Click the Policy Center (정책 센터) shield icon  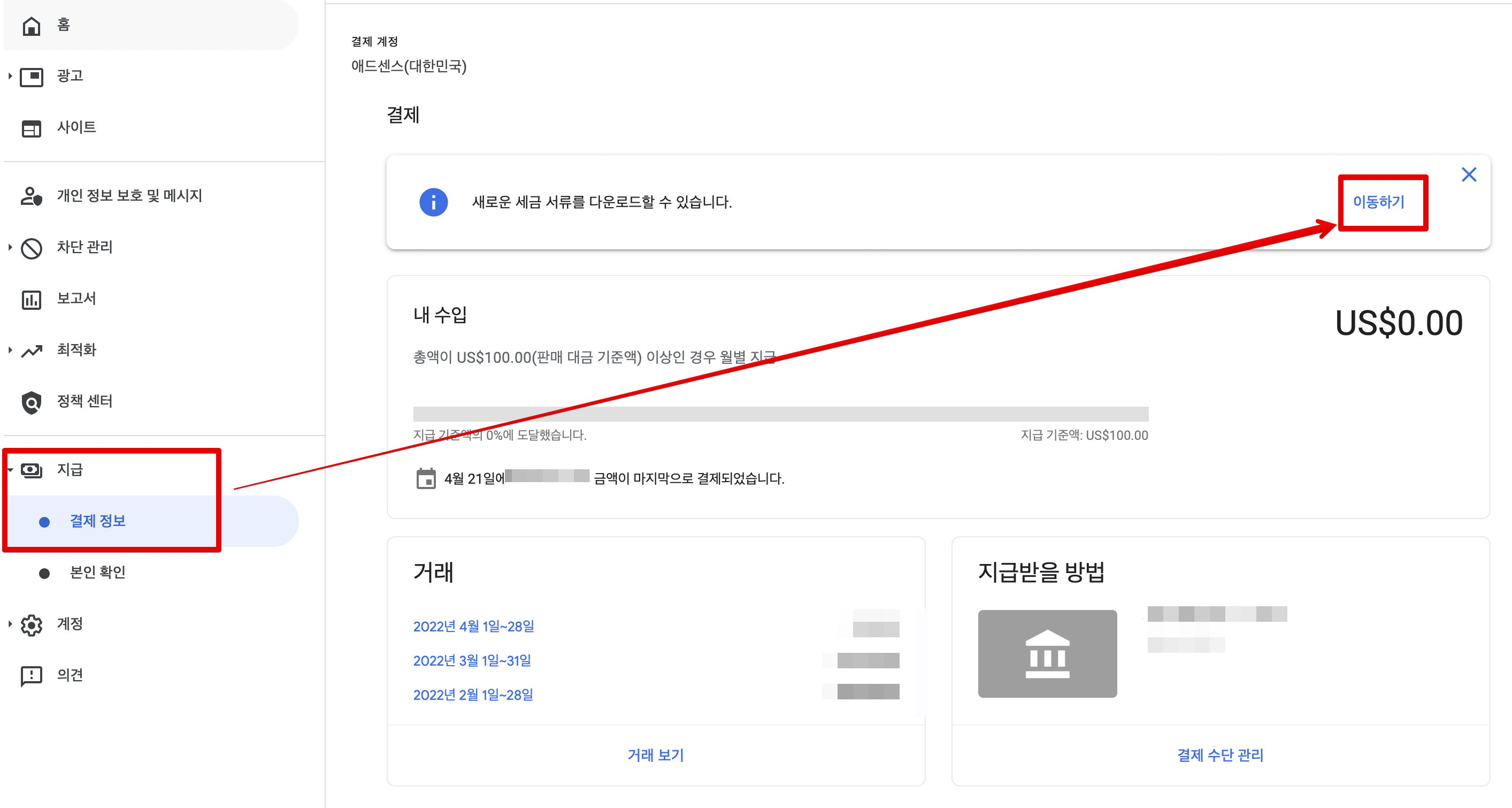coord(31,402)
